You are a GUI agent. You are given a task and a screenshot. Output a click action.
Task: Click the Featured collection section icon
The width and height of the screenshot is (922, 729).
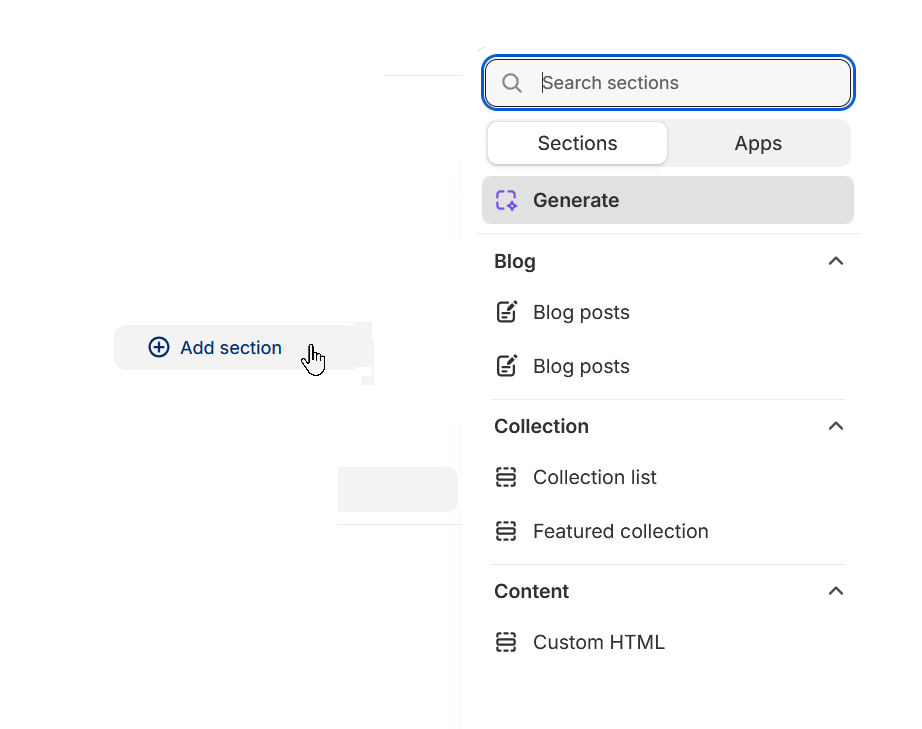[506, 531]
